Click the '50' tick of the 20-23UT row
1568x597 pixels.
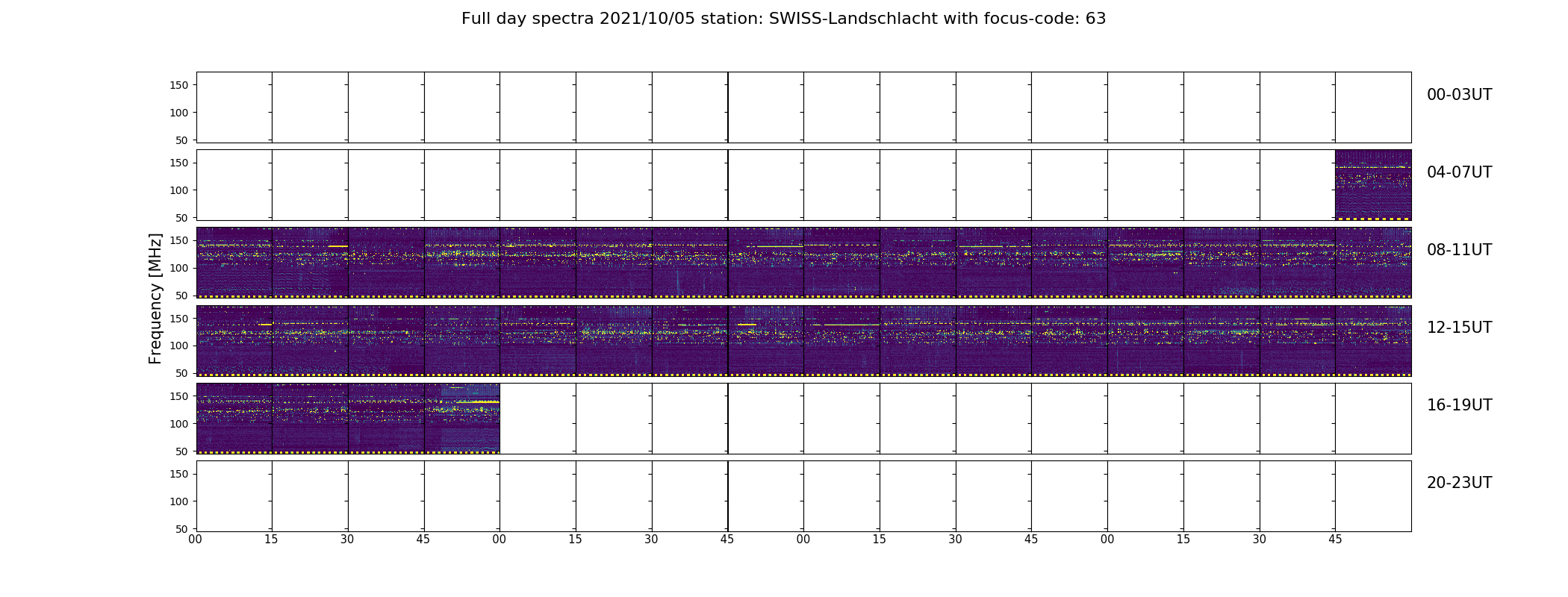coord(182,529)
